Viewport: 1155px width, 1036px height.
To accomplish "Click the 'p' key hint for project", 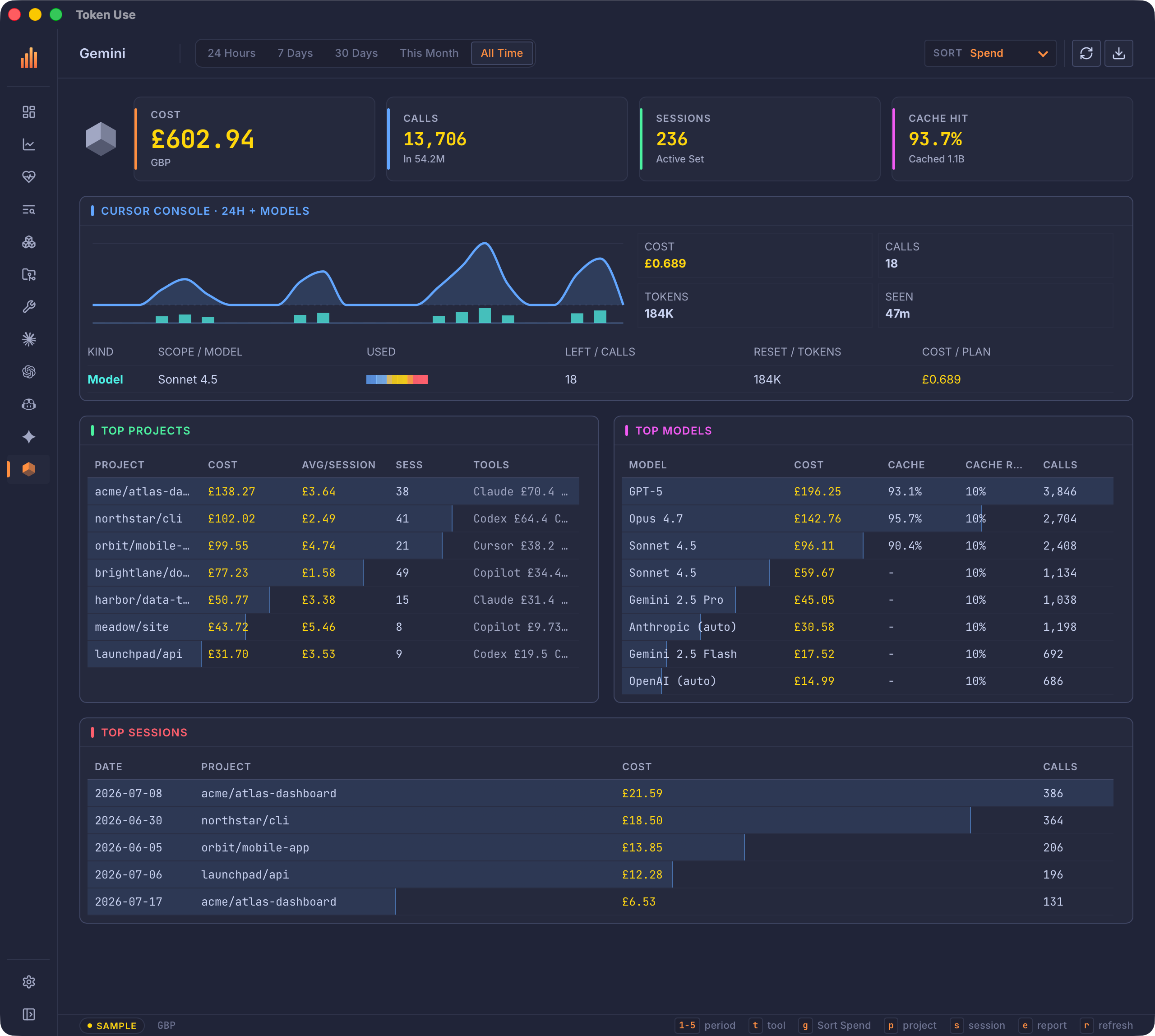I will click(x=890, y=1025).
